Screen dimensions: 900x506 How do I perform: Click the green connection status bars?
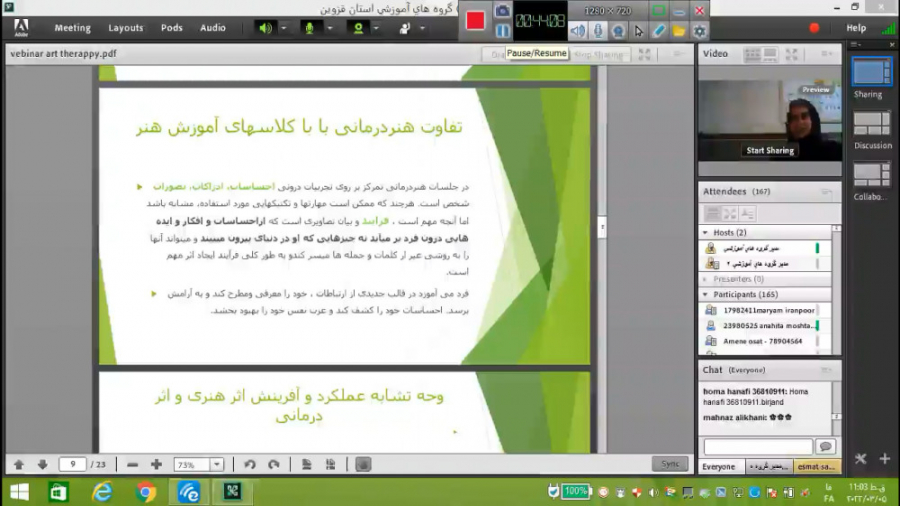click(888, 28)
